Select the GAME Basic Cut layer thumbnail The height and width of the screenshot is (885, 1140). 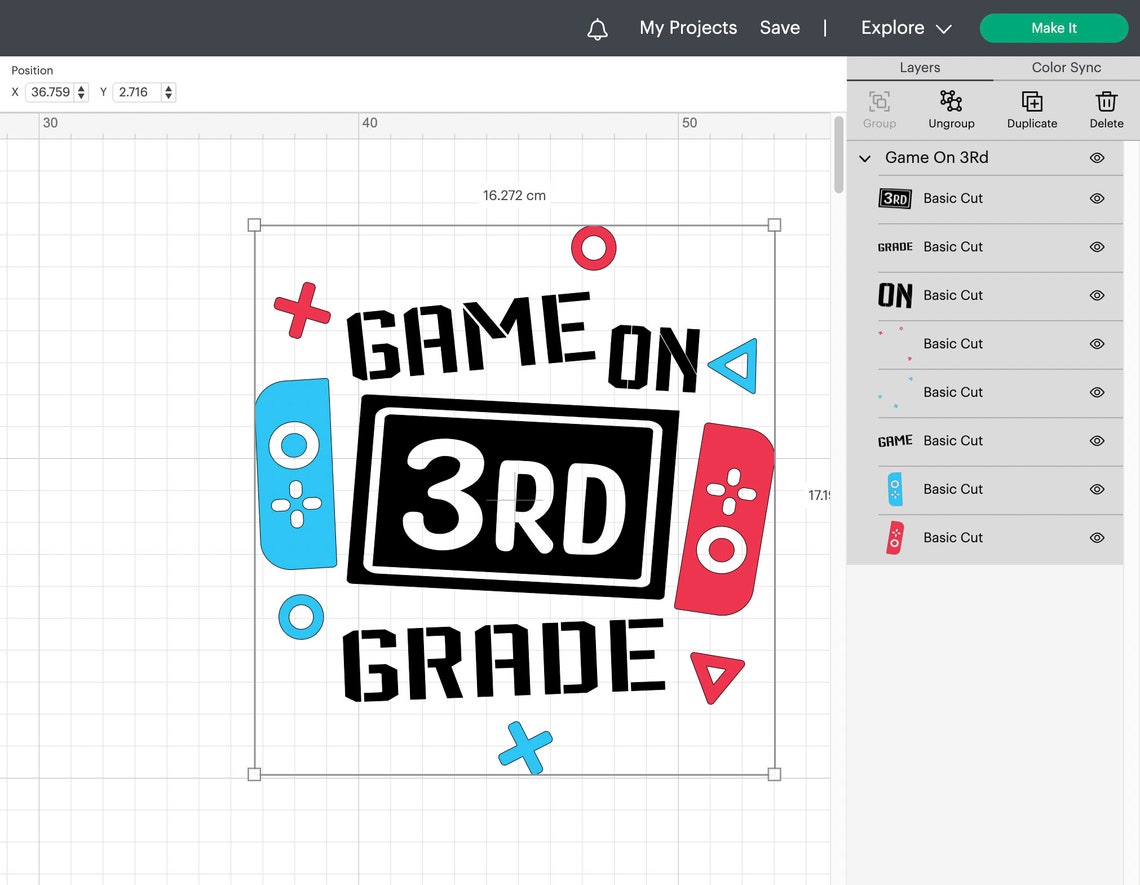pos(894,441)
